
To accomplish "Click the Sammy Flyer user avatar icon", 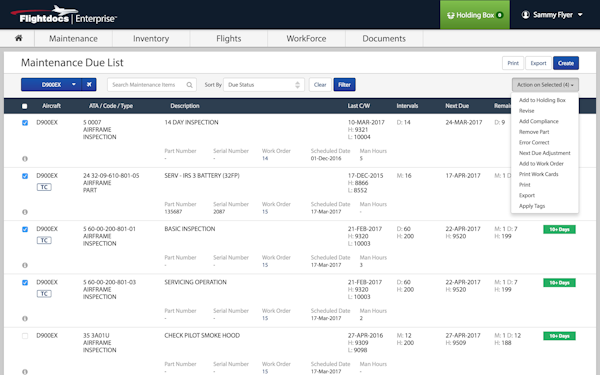I will [525, 15].
